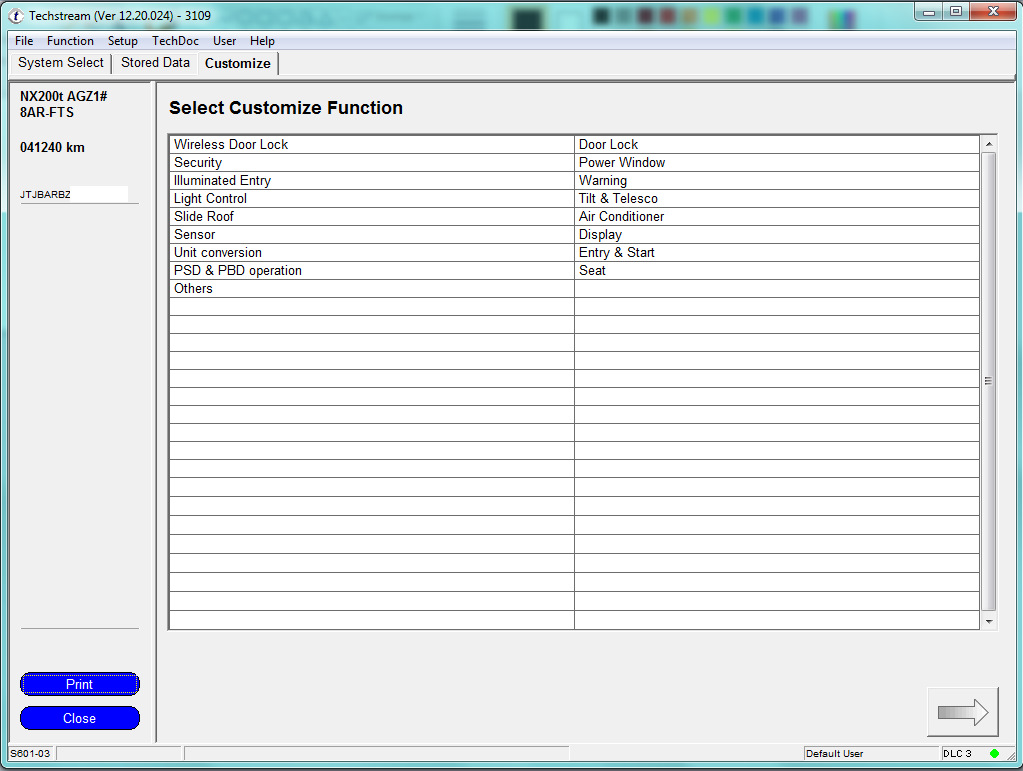Click the Techstream title bar app icon
The image size is (1023, 771).
[16, 16]
